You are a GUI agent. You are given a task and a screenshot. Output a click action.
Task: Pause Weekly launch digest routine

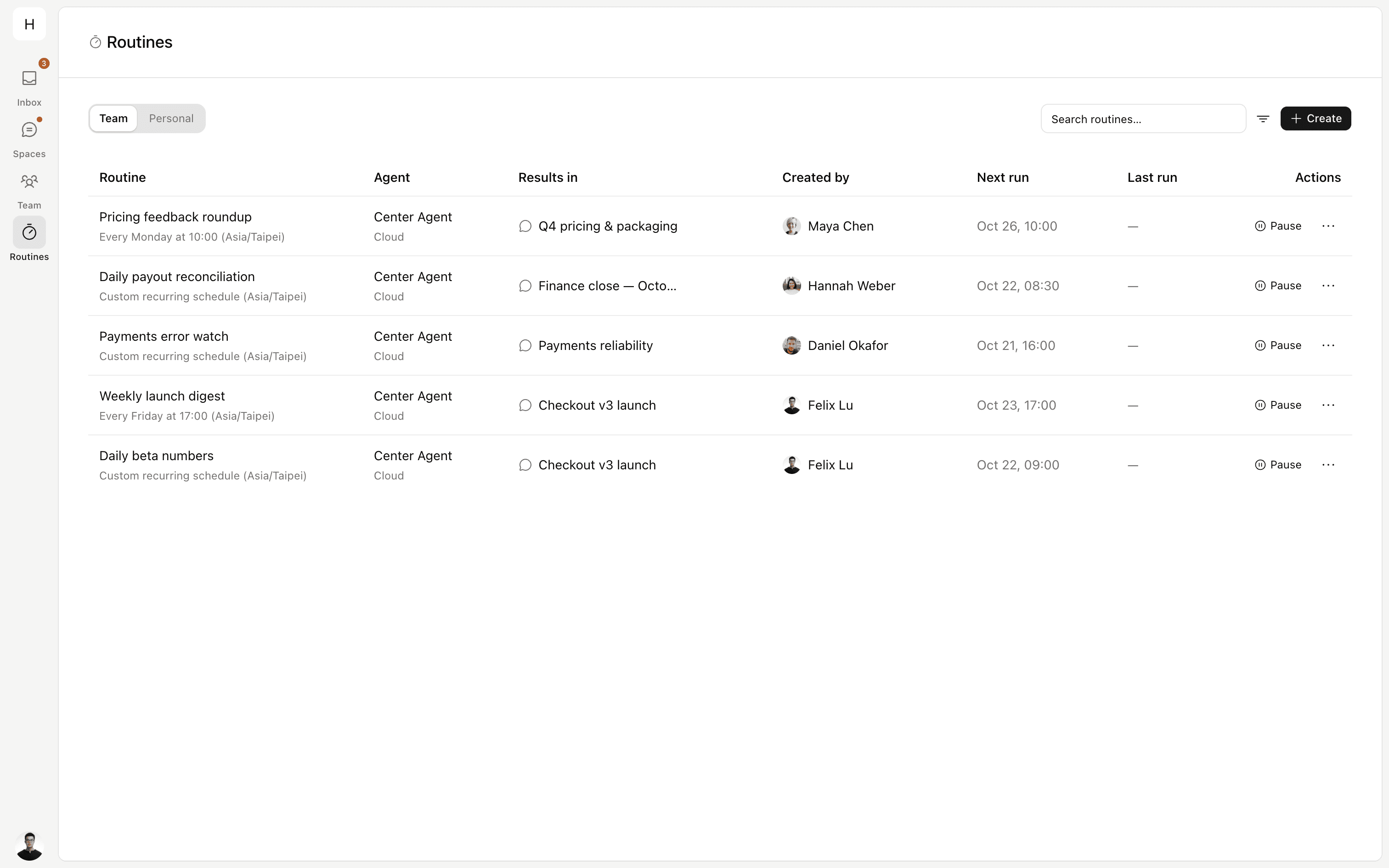1278,405
